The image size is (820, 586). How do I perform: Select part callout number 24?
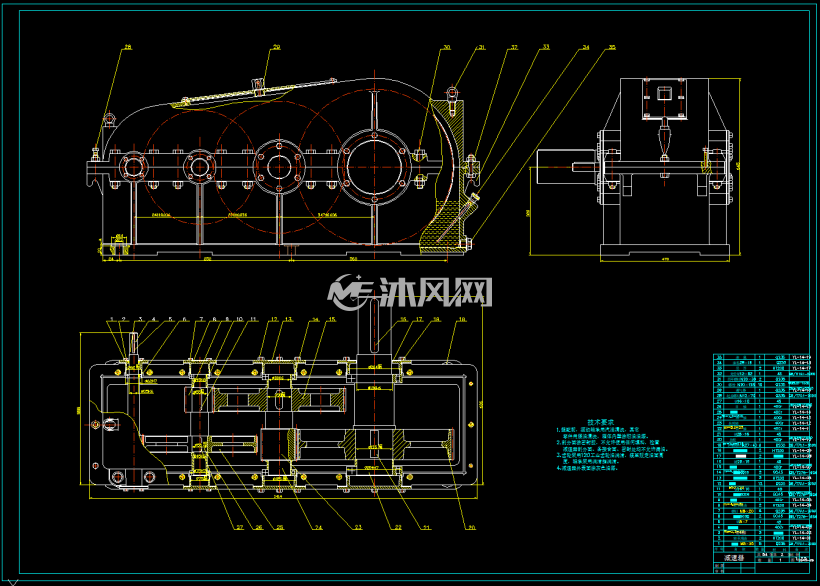[x=318, y=527]
